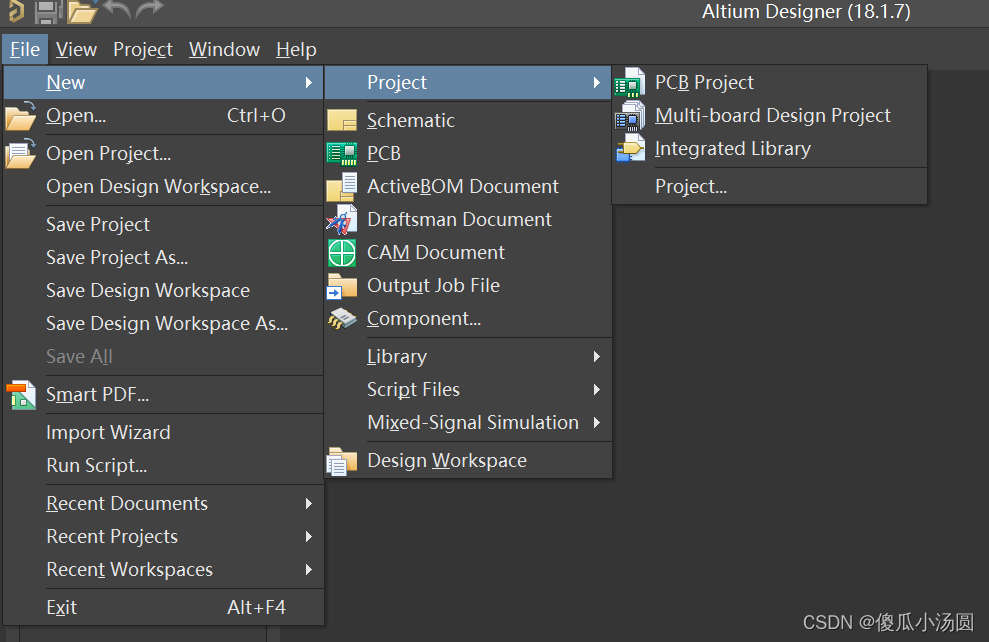The width and height of the screenshot is (989, 642).
Task: Click the Altium logo icon in the title bar
Action: (x=15, y=11)
